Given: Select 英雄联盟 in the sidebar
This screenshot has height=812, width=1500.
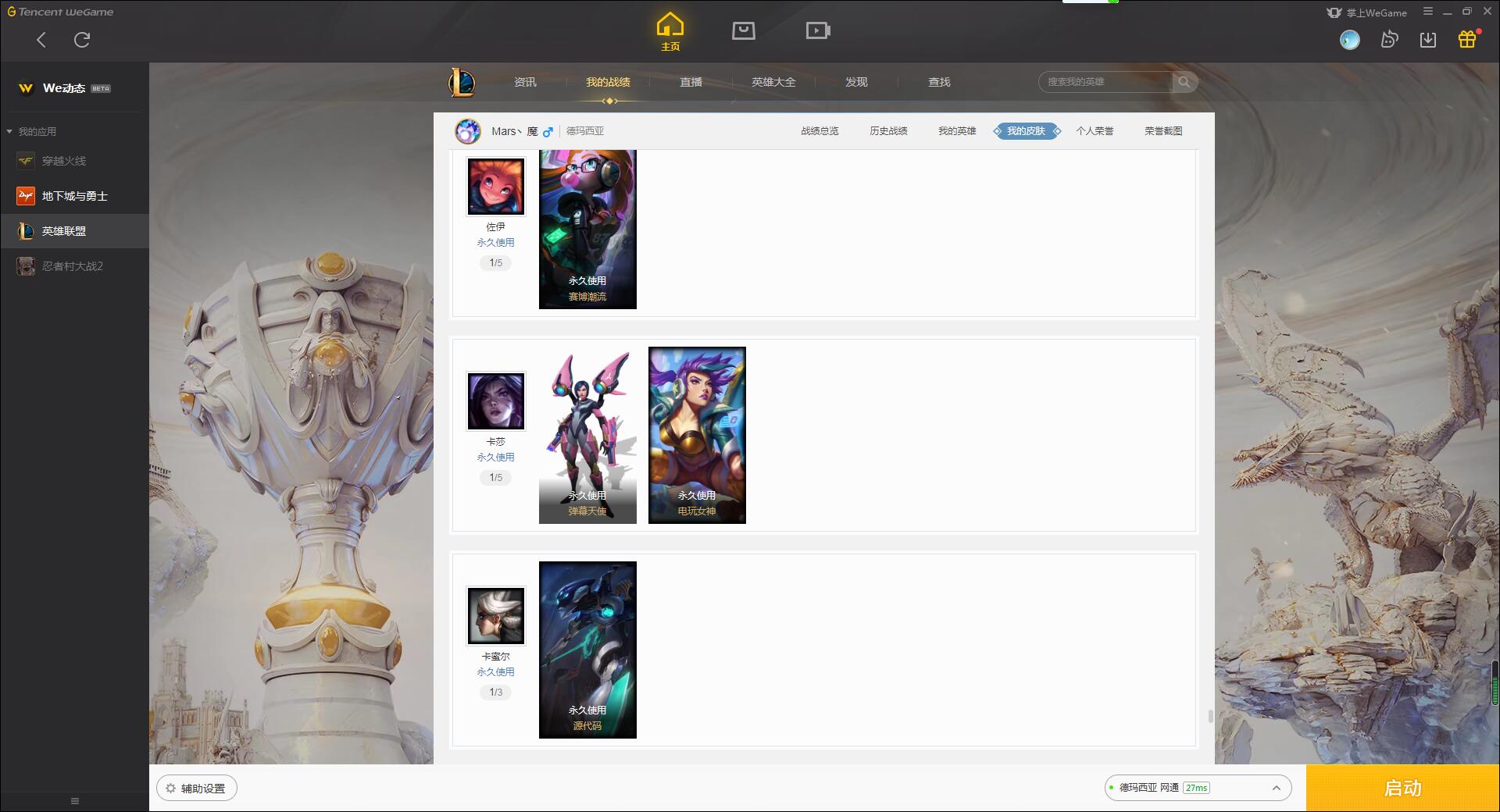Looking at the screenshot, I should tap(74, 231).
